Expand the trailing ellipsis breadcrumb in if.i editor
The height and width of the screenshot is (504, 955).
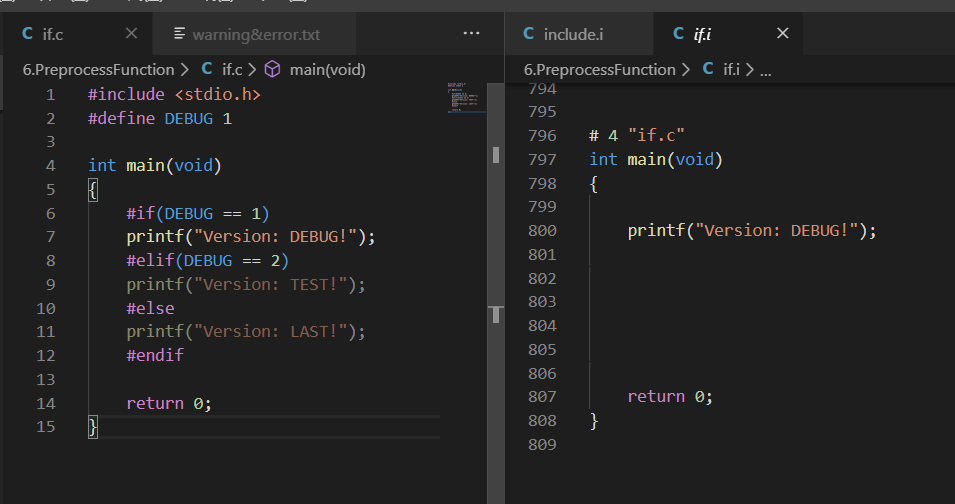(x=765, y=70)
